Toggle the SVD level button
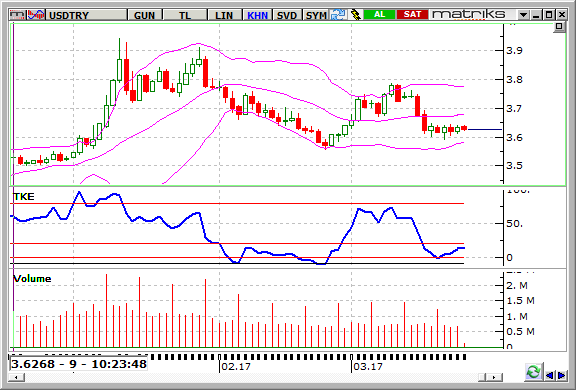The width and height of the screenshot is (576, 390). point(287,15)
